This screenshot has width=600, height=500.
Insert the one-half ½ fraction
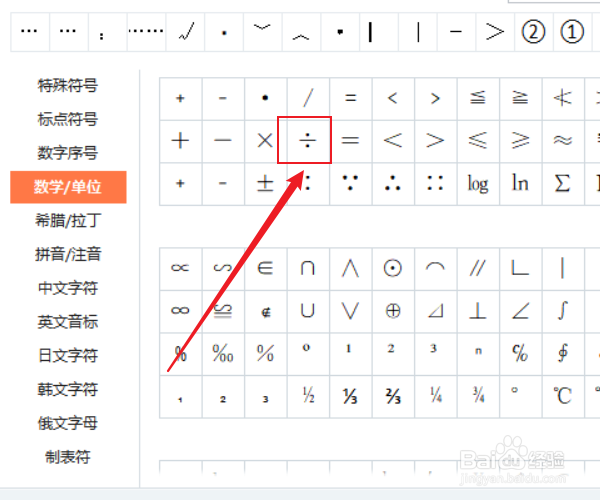click(x=308, y=396)
